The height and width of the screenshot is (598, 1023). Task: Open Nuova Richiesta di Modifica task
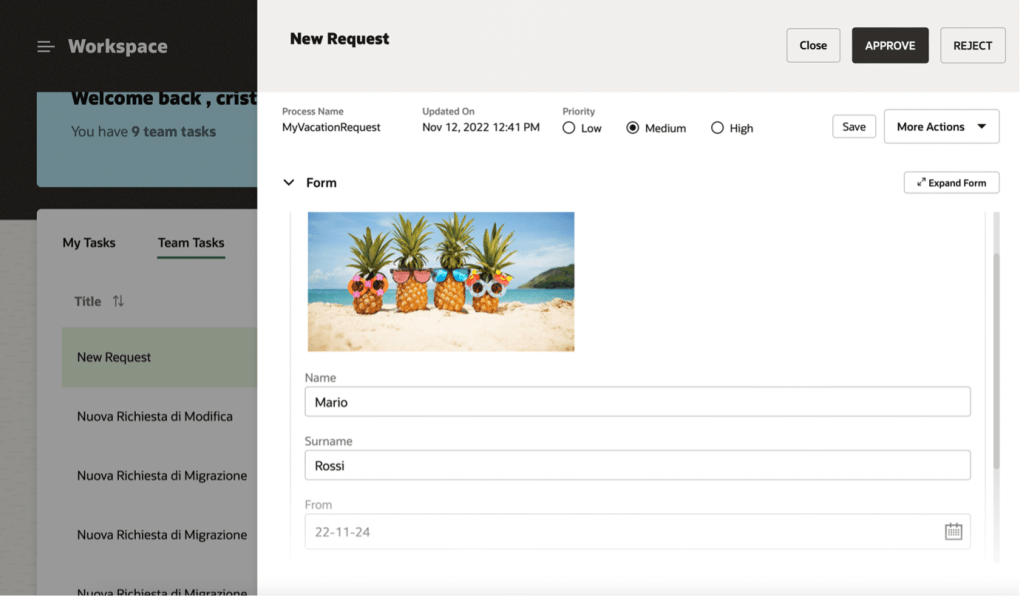pos(155,416)
